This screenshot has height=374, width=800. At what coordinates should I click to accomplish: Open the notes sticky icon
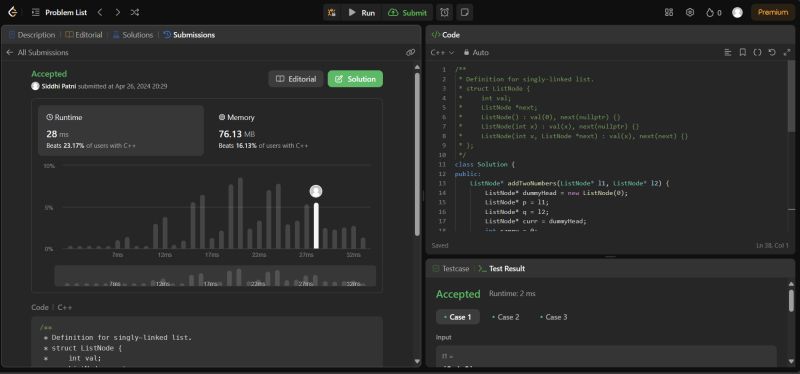click(x=464, y=13)
